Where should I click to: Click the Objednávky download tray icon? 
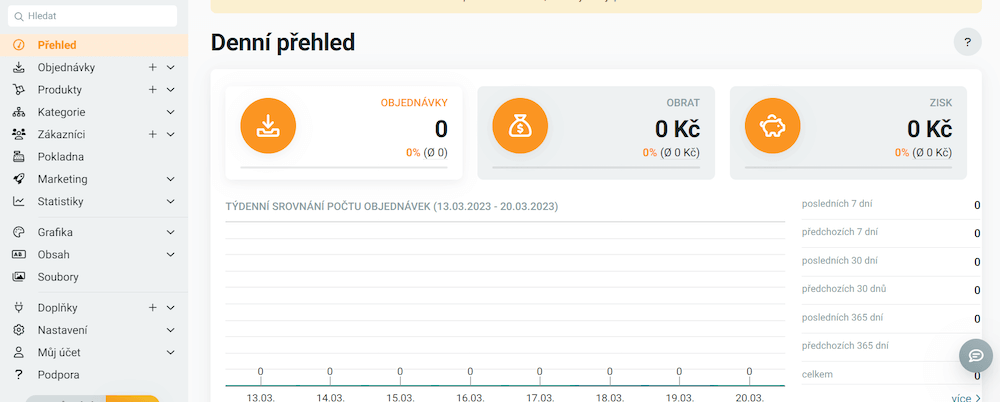pyautogui.click(x=18, y=68)
